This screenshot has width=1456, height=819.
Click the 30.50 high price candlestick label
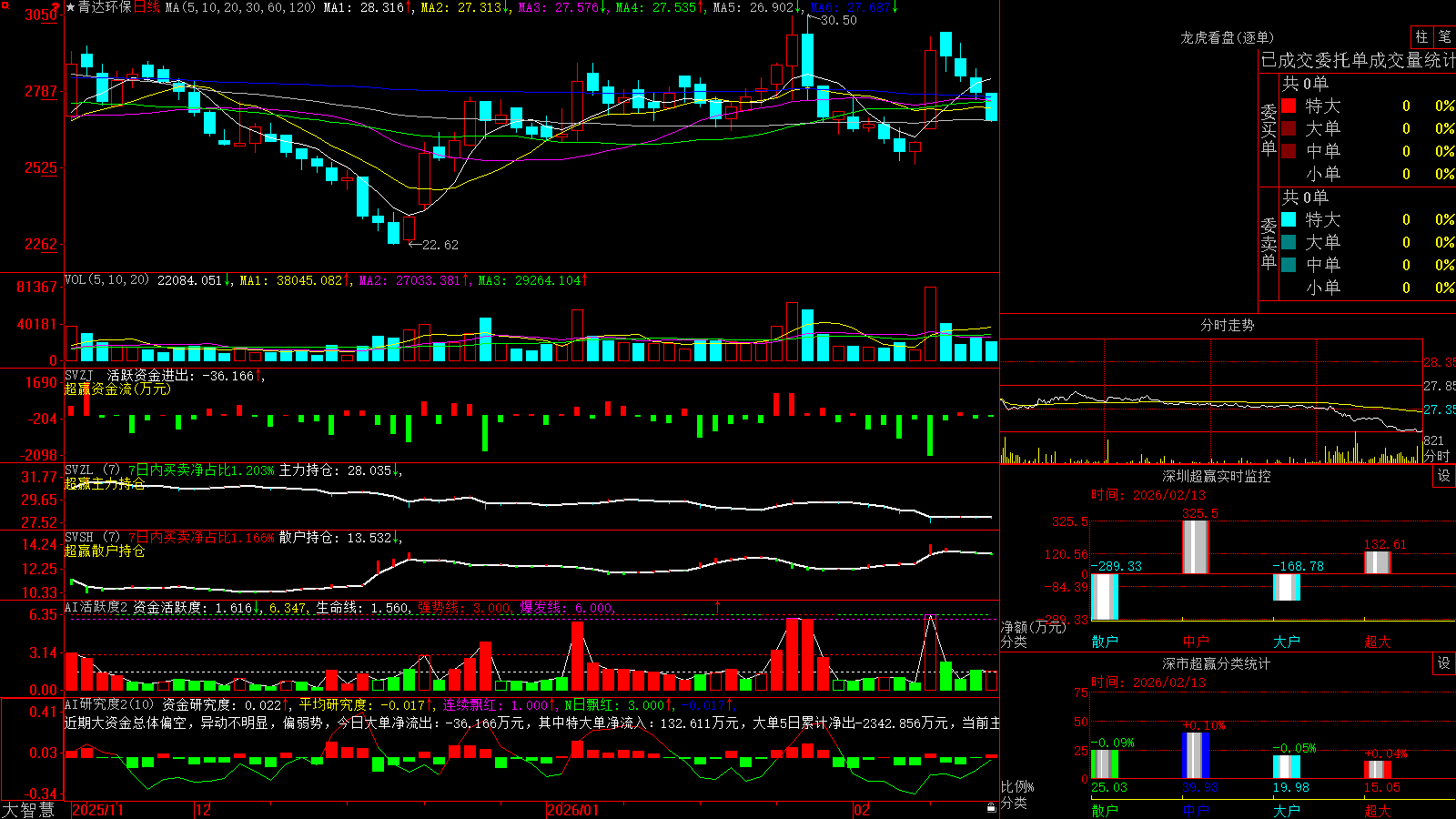(x=837, y=20)
